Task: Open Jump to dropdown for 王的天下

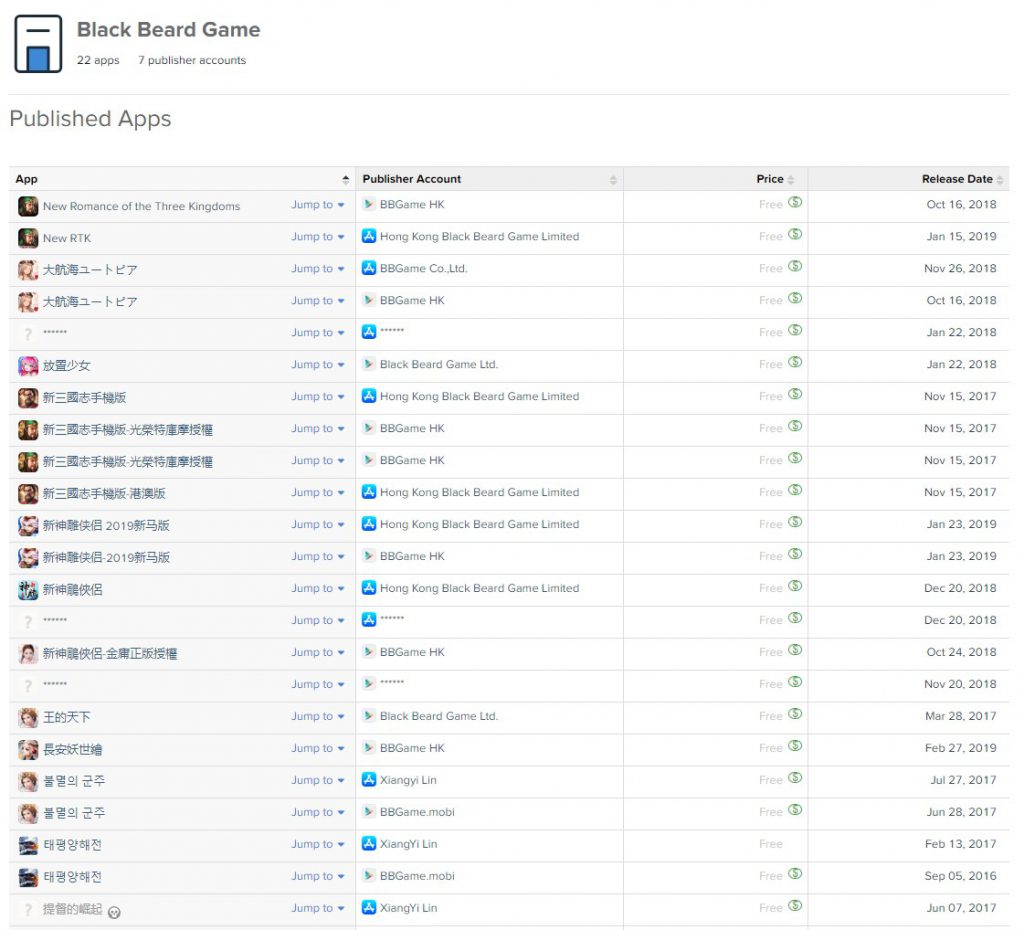Action: click(318, 717)
